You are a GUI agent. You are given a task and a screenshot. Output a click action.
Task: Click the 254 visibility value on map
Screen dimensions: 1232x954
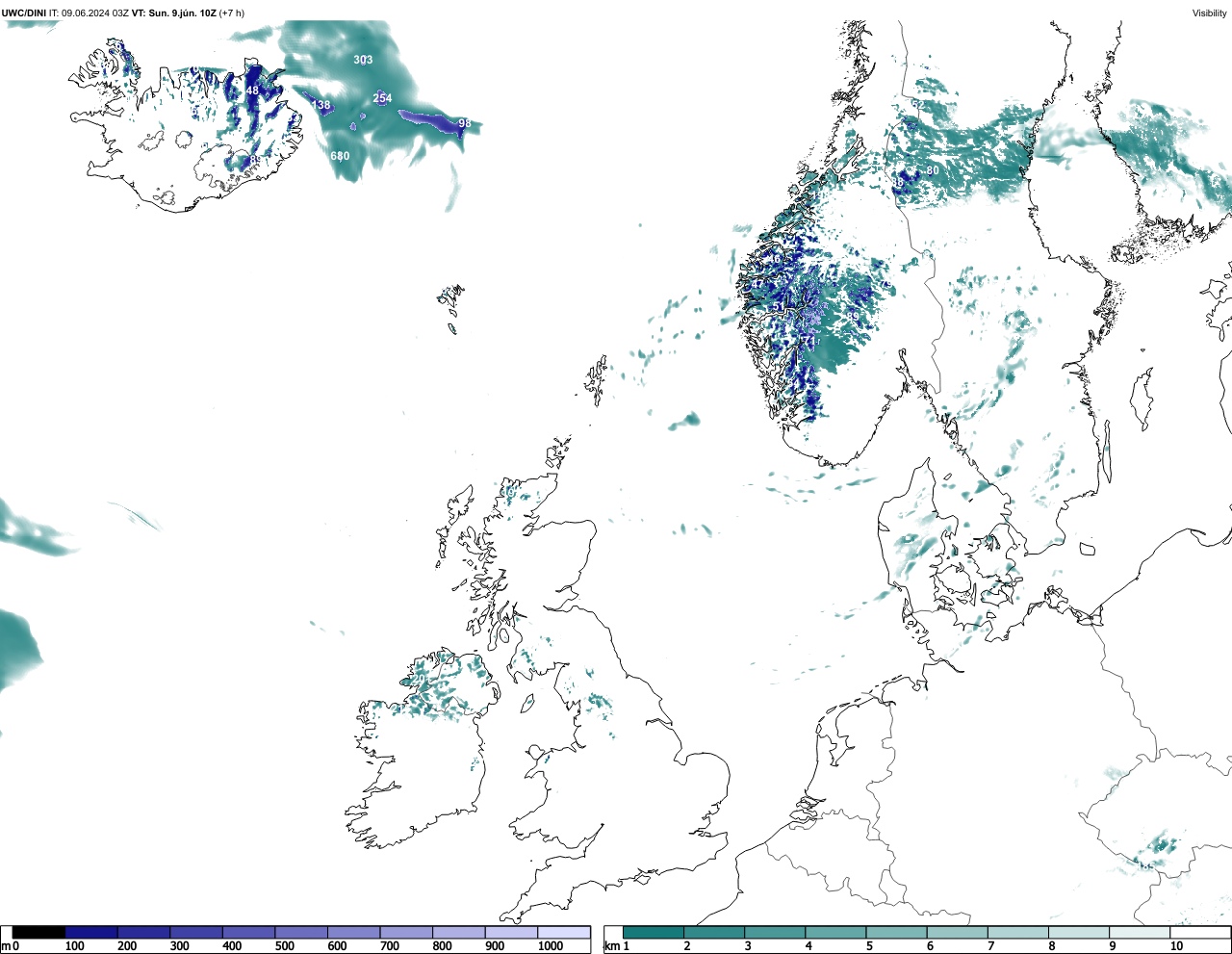(x=382, y=98)
